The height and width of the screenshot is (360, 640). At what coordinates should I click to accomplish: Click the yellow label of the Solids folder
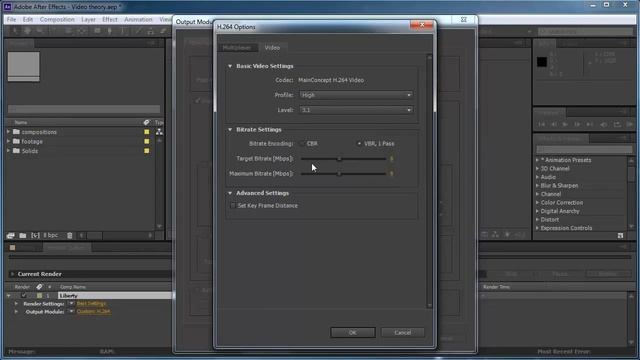[x=147, y=151]
